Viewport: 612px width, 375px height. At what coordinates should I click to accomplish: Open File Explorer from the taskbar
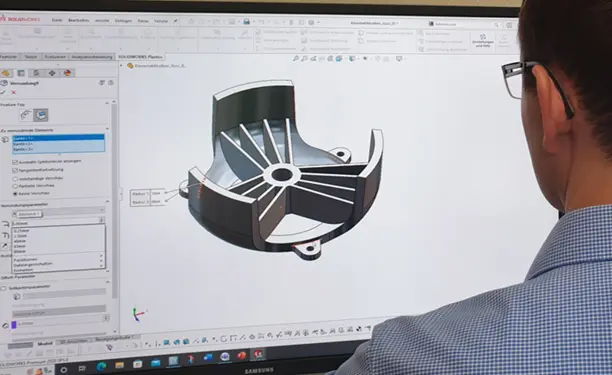119,365
